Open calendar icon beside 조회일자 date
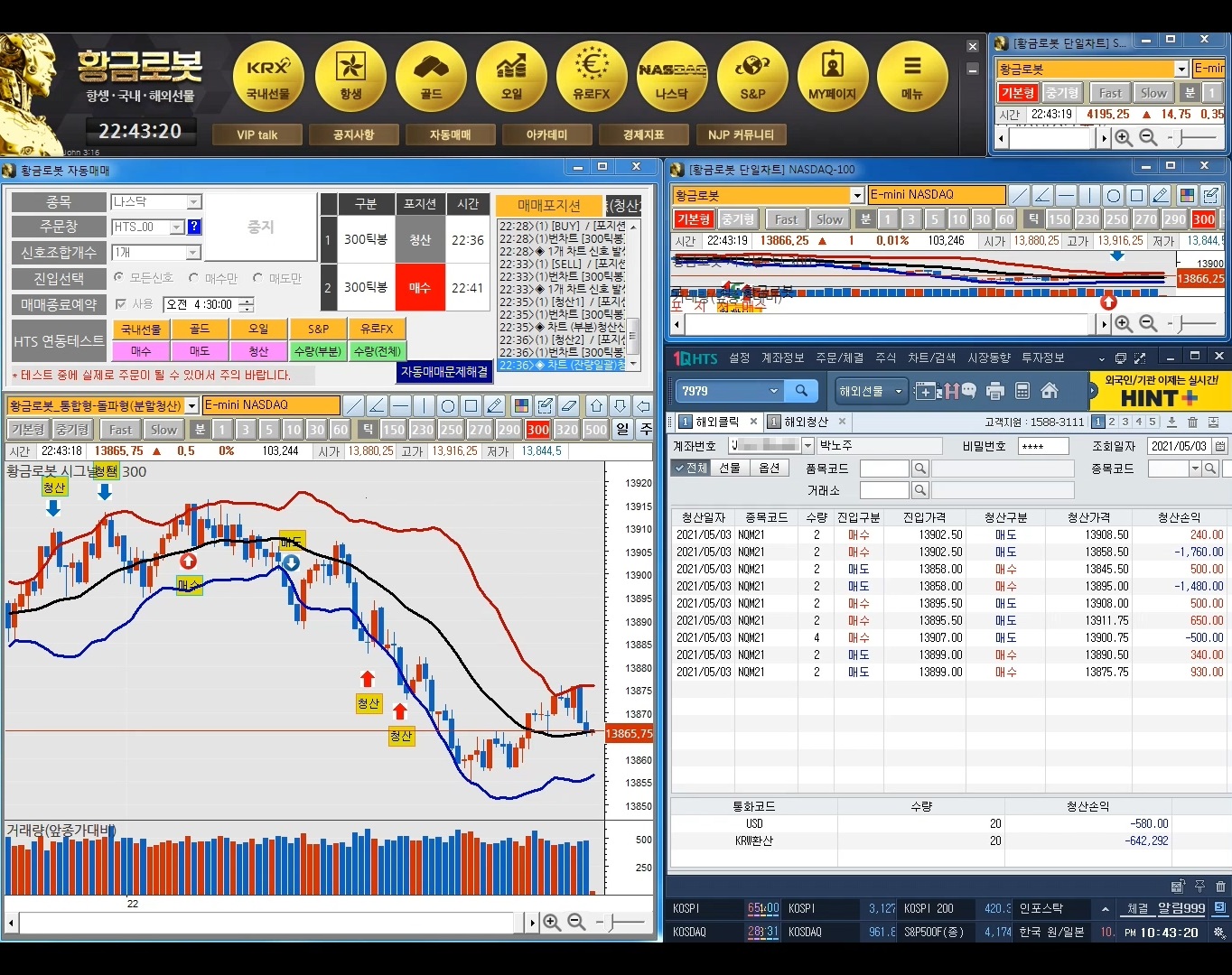The height and width of the screenshot is (975, 1232). click(1220, 446)
